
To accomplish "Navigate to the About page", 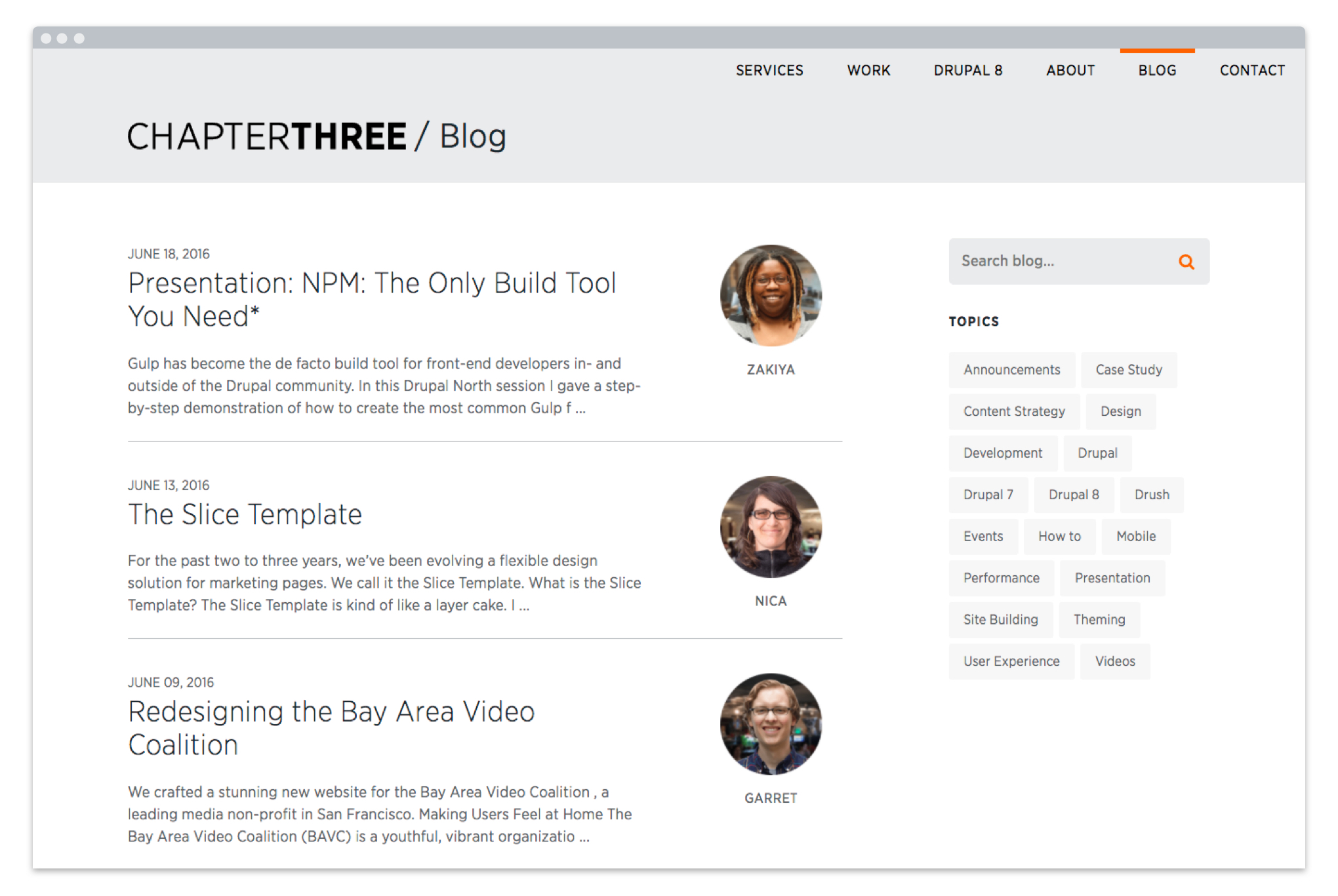I will pyautogui.click(x=1070, y=70).
